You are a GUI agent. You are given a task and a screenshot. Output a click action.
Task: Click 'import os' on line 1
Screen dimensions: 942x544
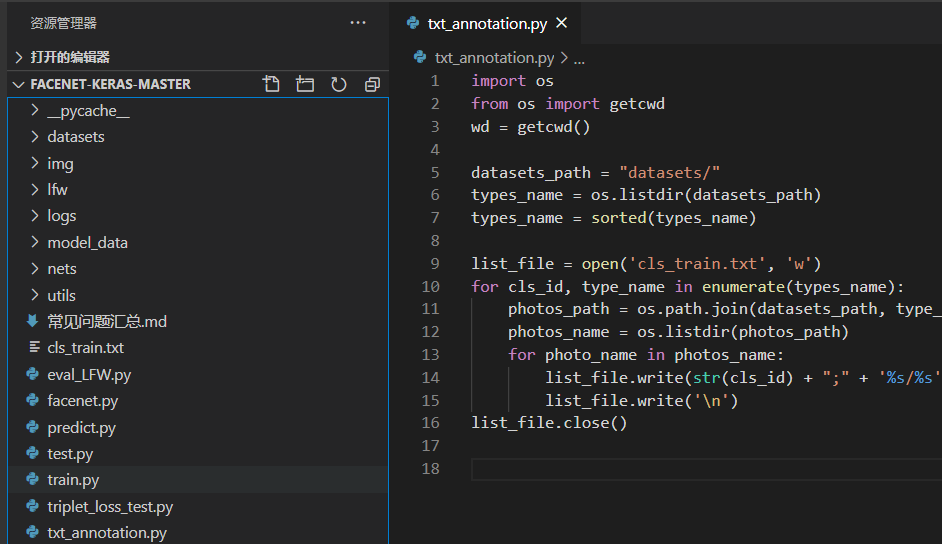[512, 81]
